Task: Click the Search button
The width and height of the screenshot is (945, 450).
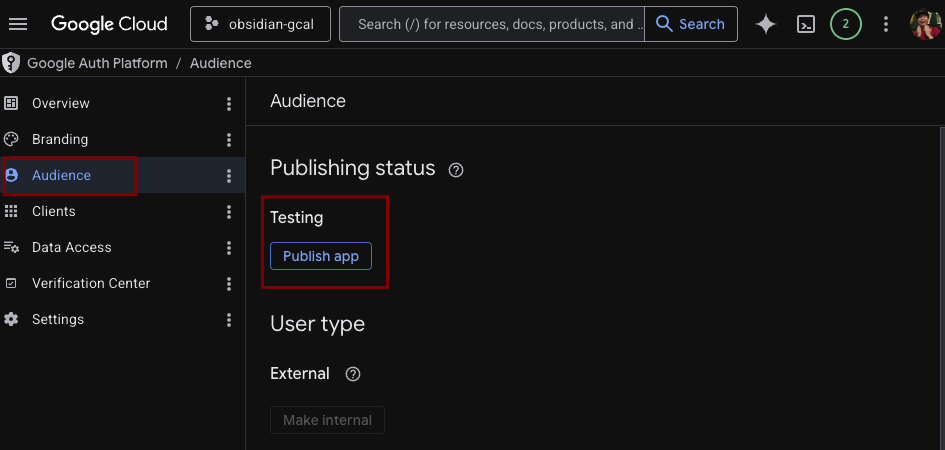Action: pos(691,24)
